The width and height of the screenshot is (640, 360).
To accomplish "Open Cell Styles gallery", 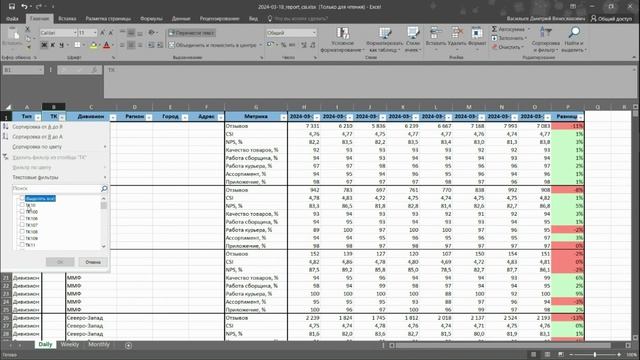I will (413, 40).
